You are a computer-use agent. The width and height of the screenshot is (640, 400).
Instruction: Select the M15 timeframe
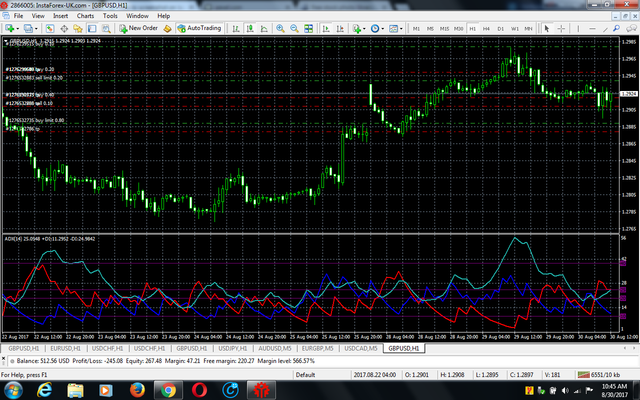tap(444, 29)
